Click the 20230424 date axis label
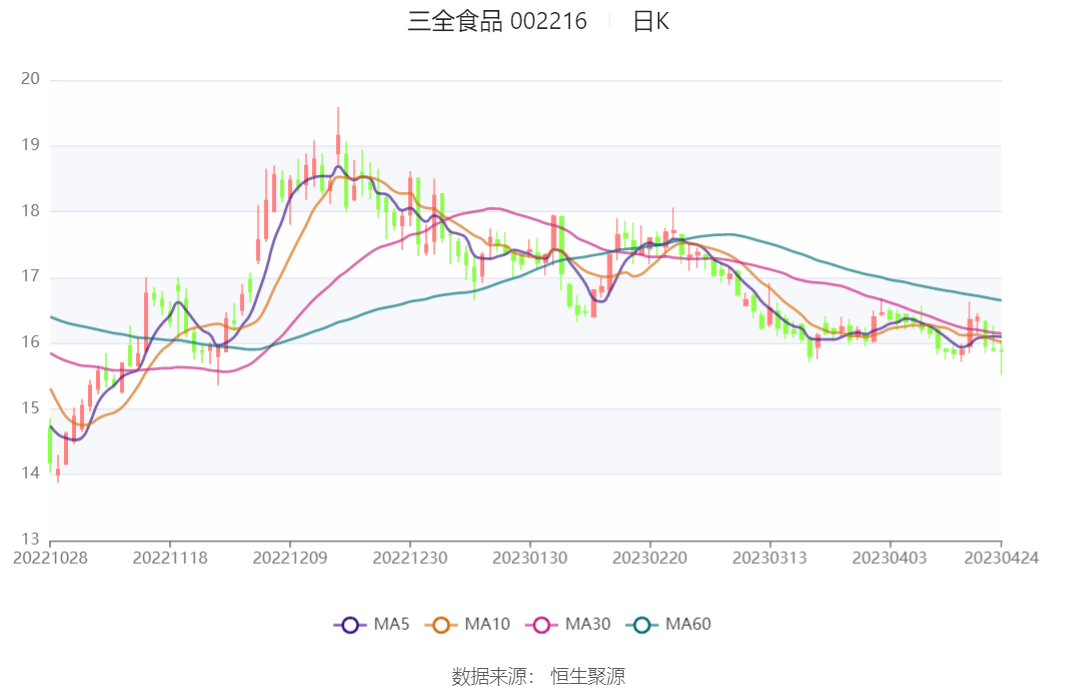This screenshot has width=1077, height=689. coord(1001,558)
